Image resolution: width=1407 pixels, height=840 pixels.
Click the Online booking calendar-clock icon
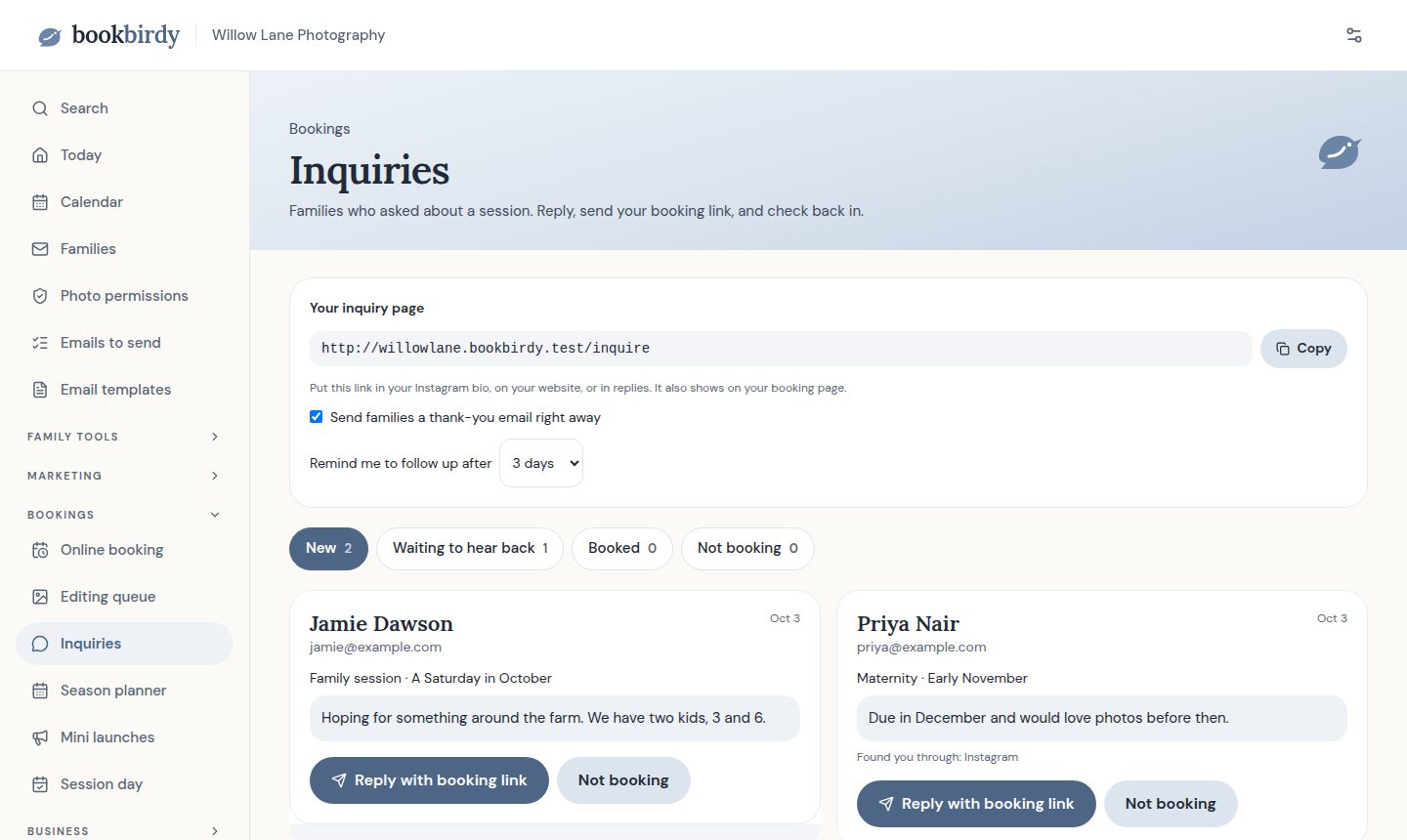pyautogui.click(x=40, y=550)
